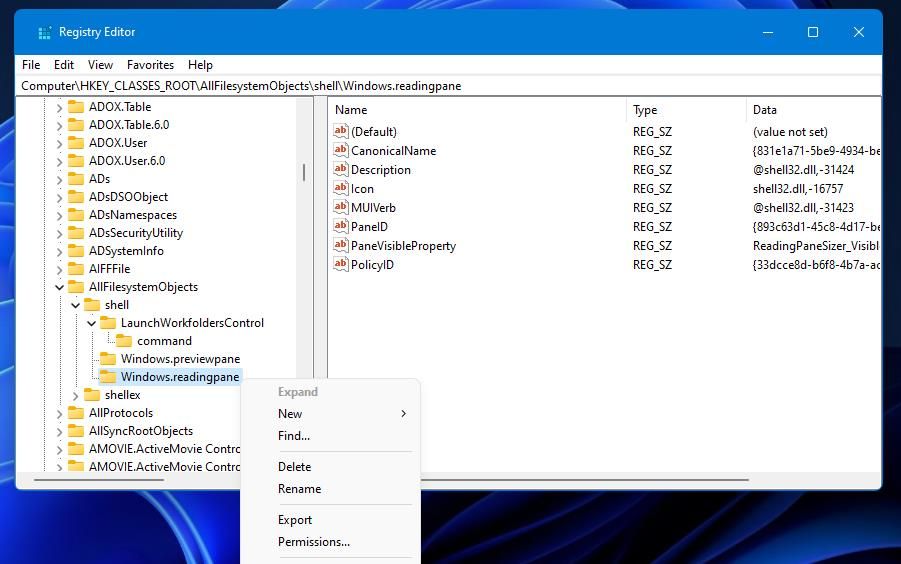
Task: Click the tree pane horizontal scrollbar
Action: point(99,479)
